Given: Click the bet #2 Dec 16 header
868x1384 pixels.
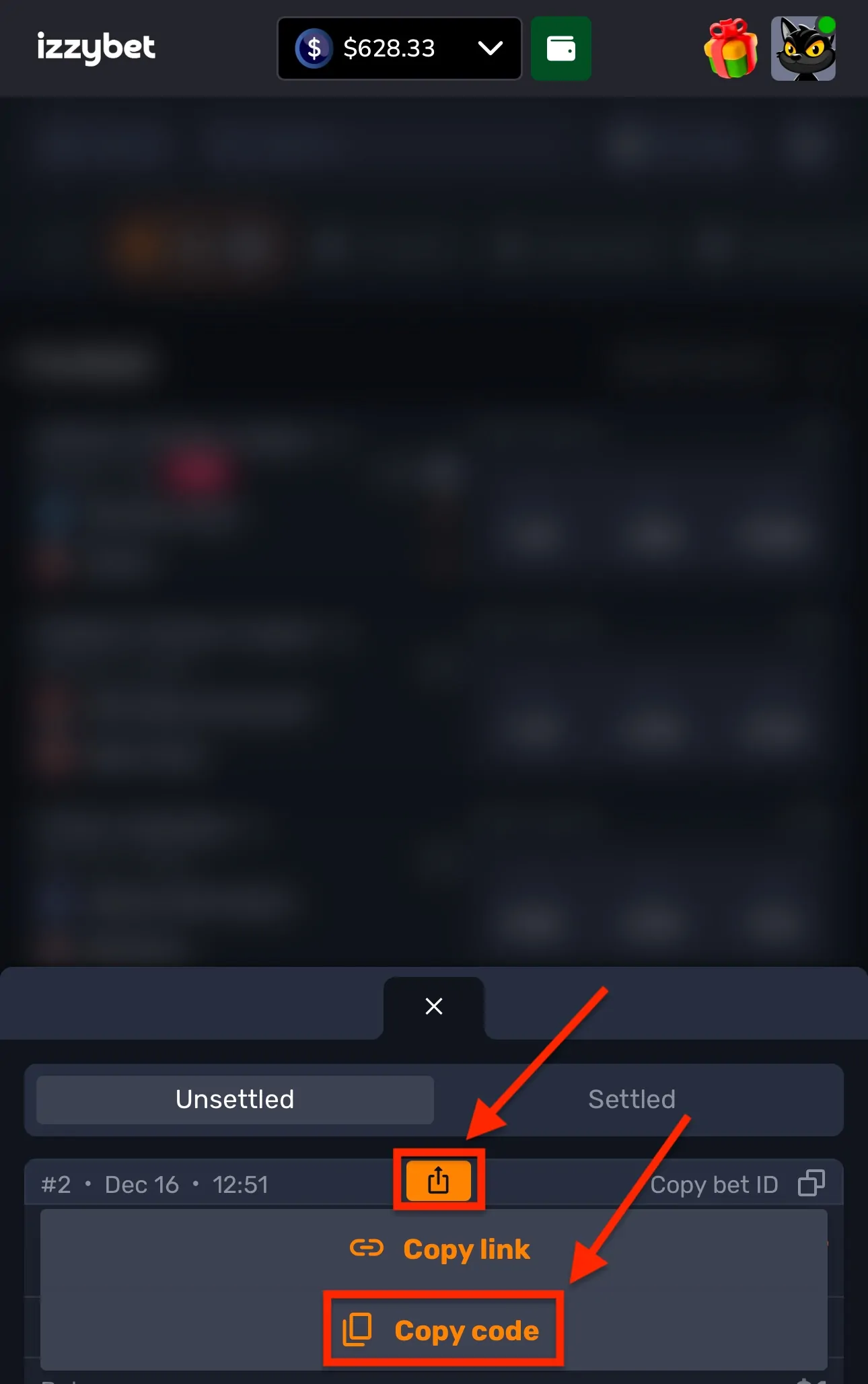Looking at the screenshot, I should pyautogui.click(x=155, y=1184).
